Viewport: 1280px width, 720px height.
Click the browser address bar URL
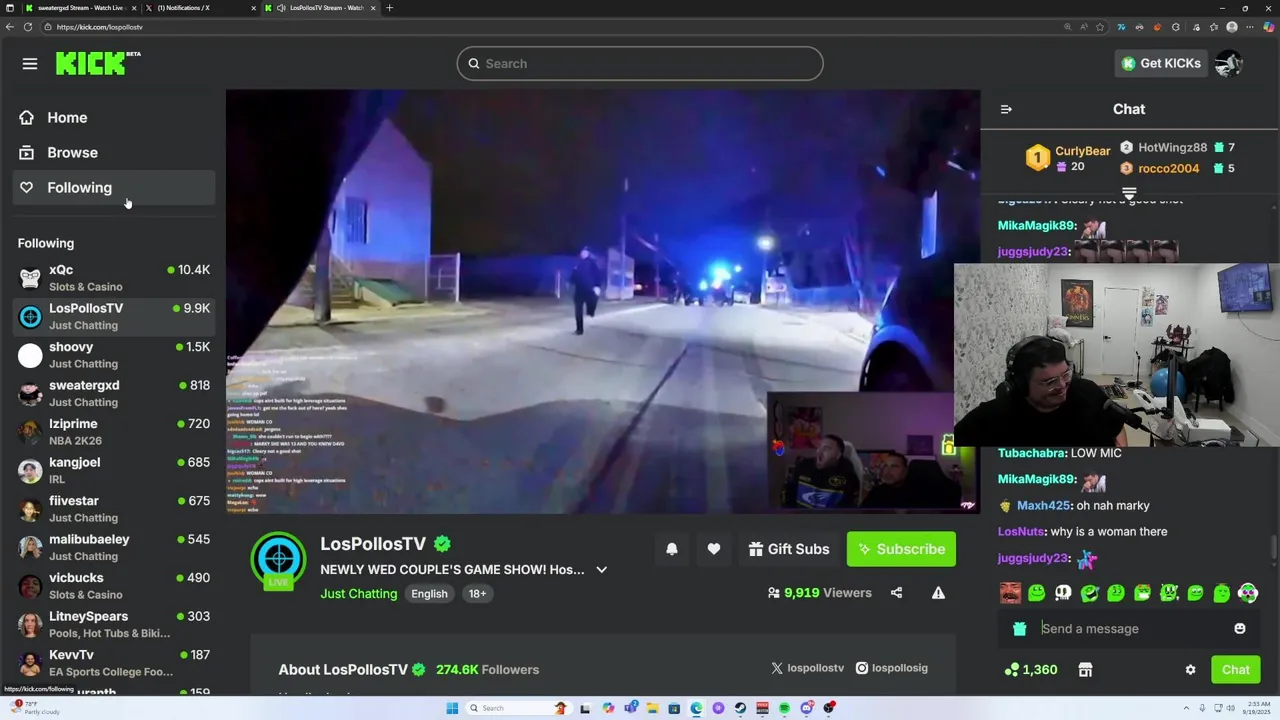pyautogui.click(x=100, y=27)
